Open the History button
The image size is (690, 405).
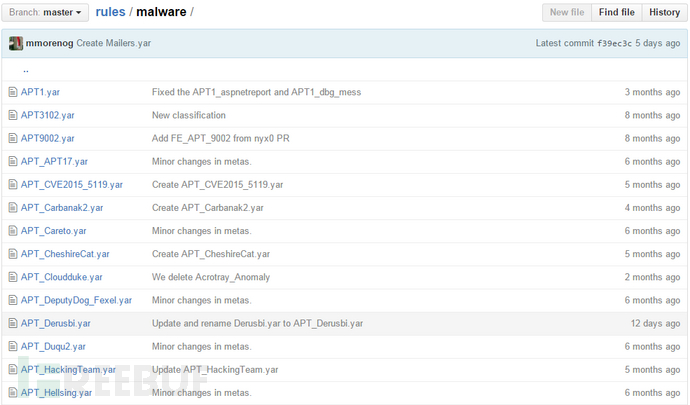664,12
